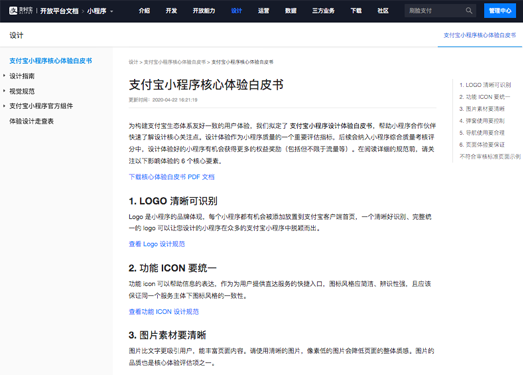This screenshot has width=523, height=375.
Task: Click the 设计 section title below the header
Action: (16, 35)
